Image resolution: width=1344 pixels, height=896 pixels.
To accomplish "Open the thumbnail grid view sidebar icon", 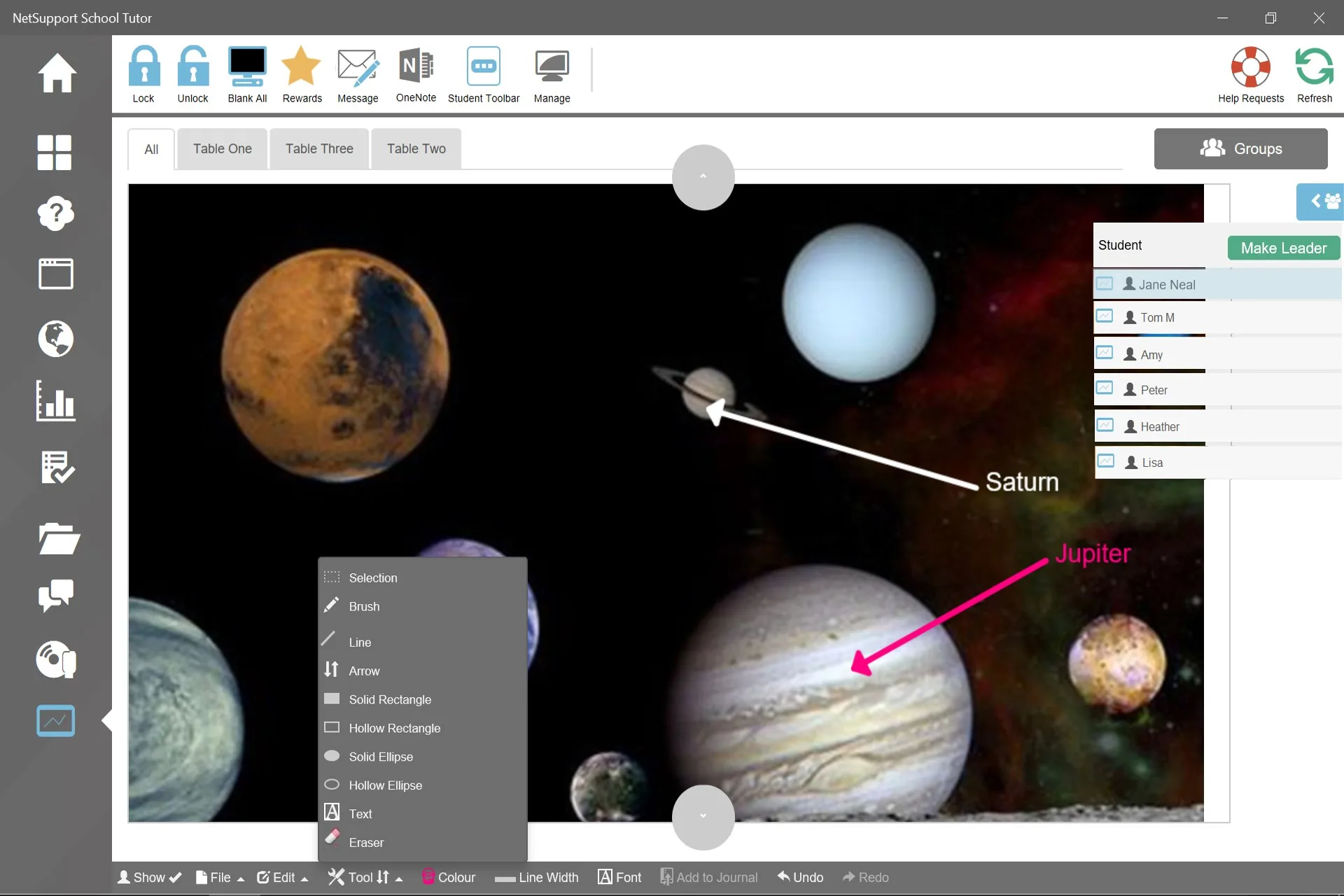I will (x=55, y=152).
